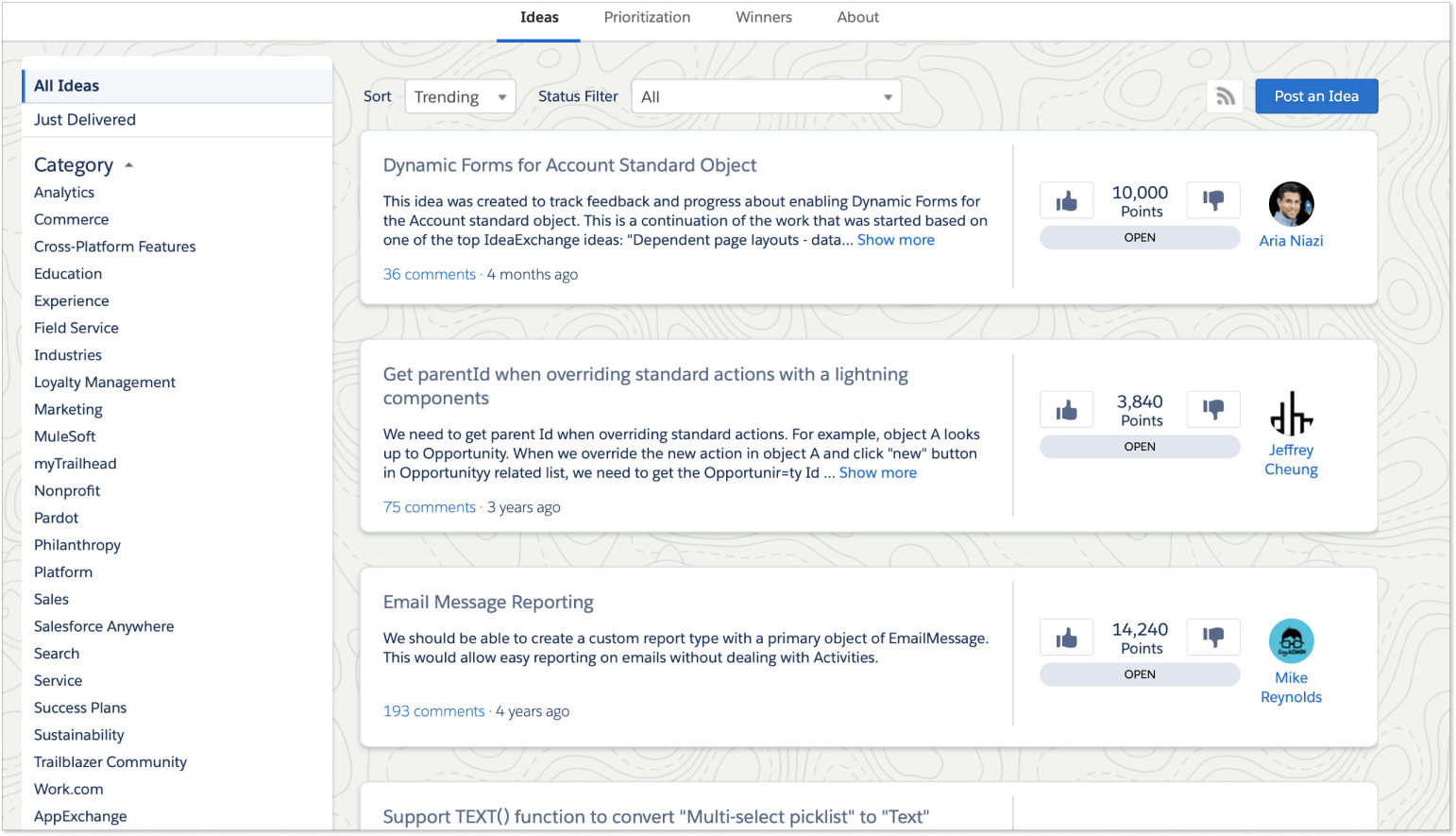Open the Support TEXT() function idea title
Screen dimensions: 1456x836
click(x=656, y=817)
